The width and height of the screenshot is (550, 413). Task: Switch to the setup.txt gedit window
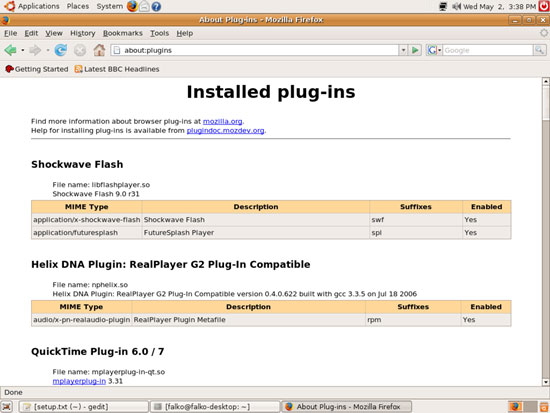click(x=83, y=407)
